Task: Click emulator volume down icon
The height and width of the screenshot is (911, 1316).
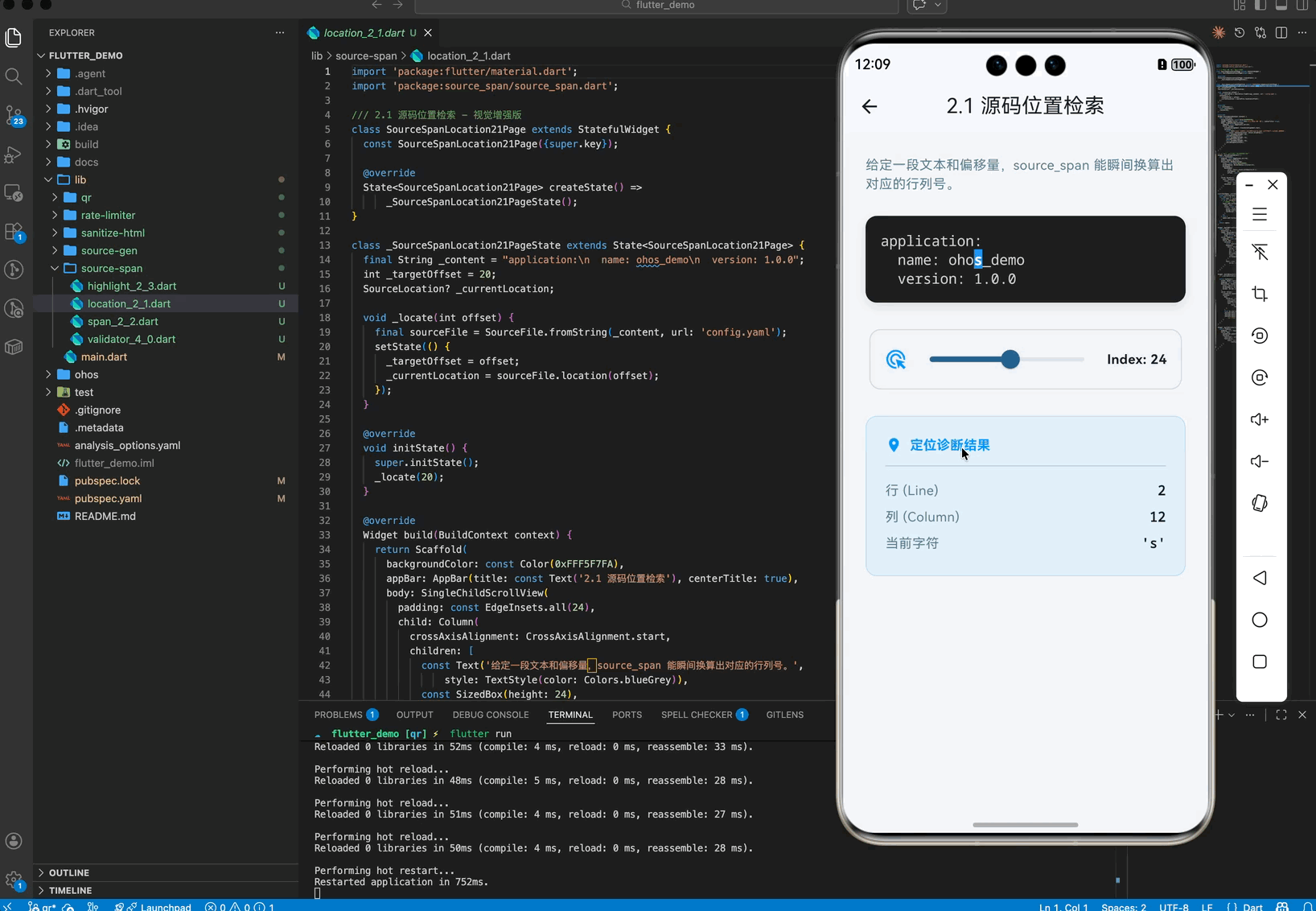Action: point(1260,461)
